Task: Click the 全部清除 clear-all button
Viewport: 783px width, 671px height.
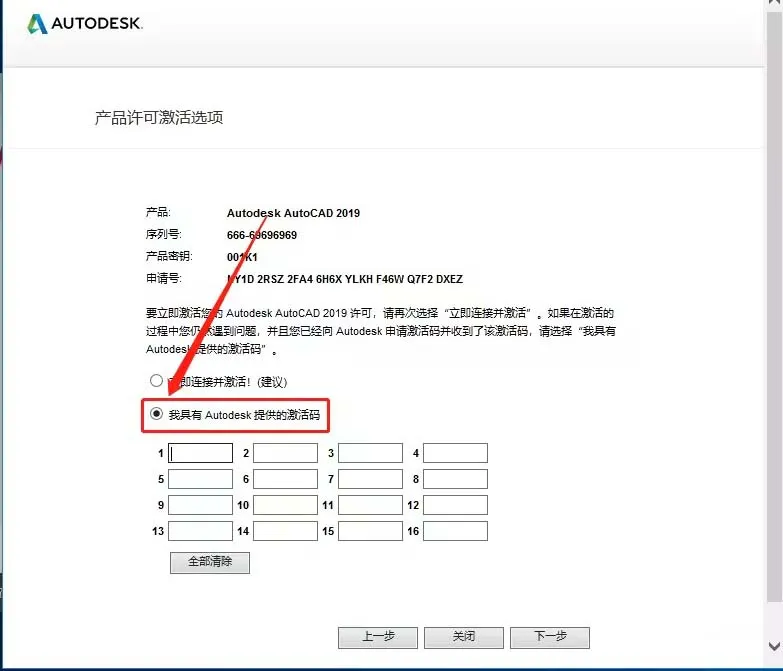Action: pyautogui.click(x=210, y=563)
